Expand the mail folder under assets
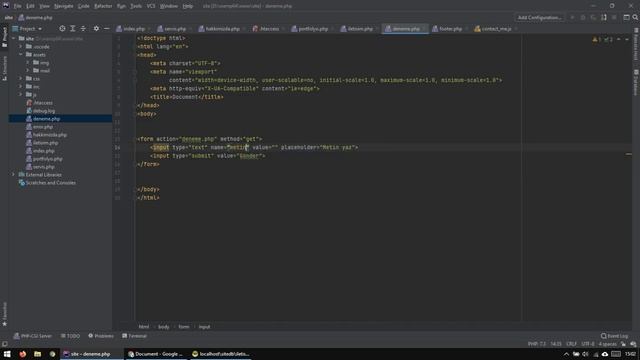 (28, 71)
